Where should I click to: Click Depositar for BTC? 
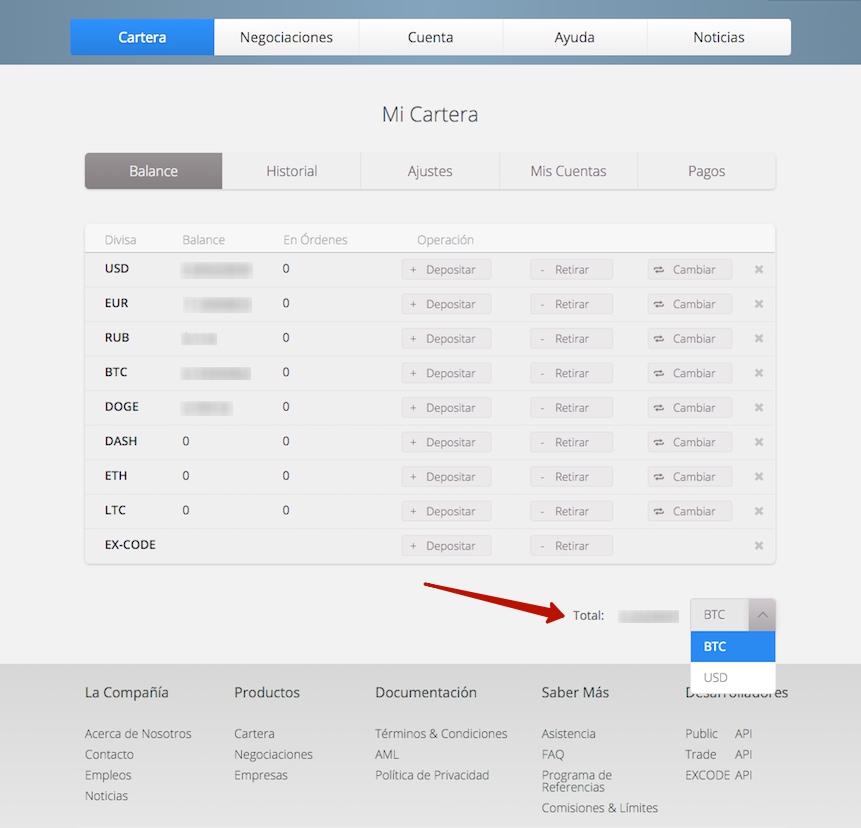[x=446, y=373]
